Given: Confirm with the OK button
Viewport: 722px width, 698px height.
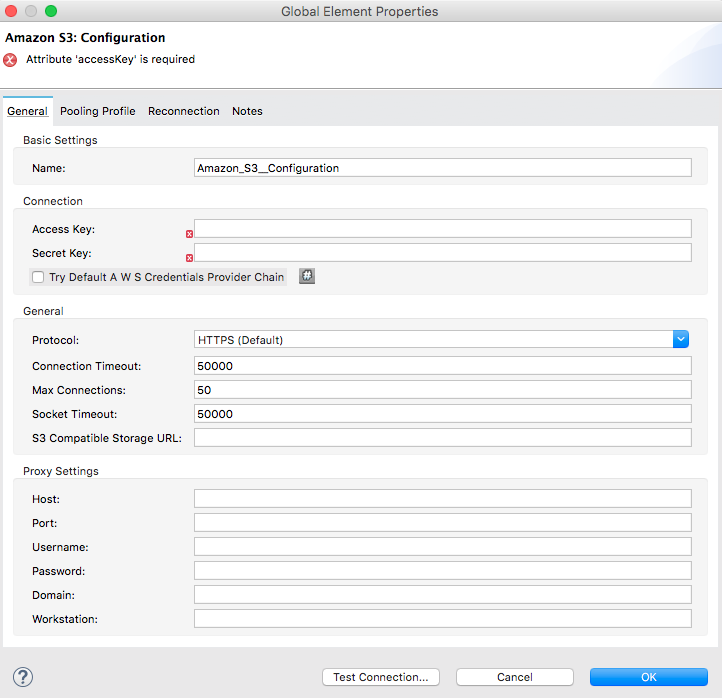Looking at the screenshot, I should point(648,677).
